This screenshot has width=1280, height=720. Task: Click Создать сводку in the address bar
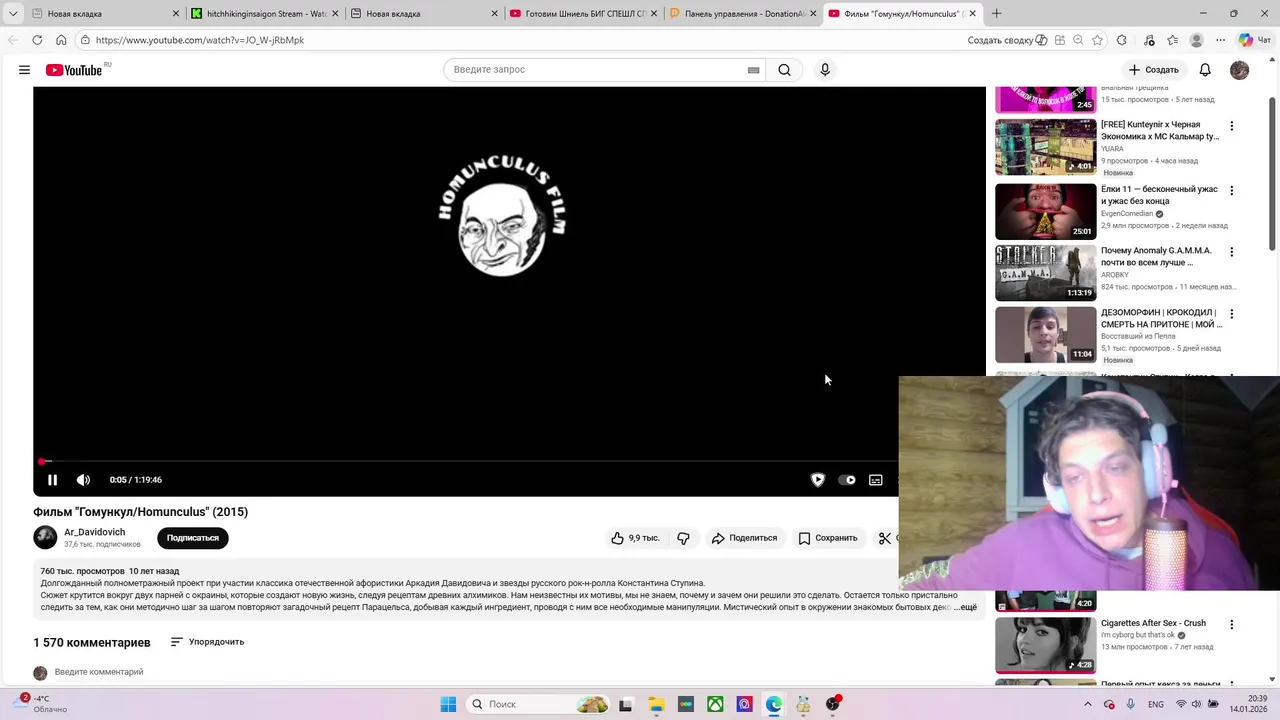pos(1007,40)
